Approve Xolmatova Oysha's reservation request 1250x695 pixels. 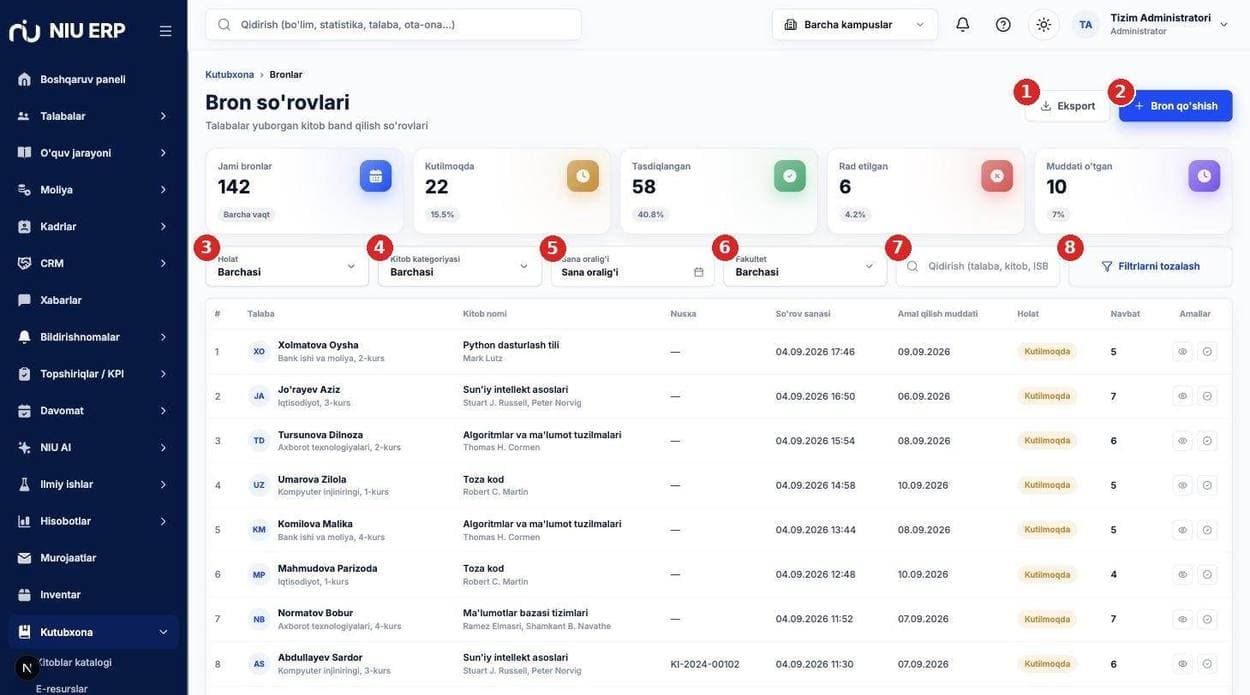tap(1207, 352)
